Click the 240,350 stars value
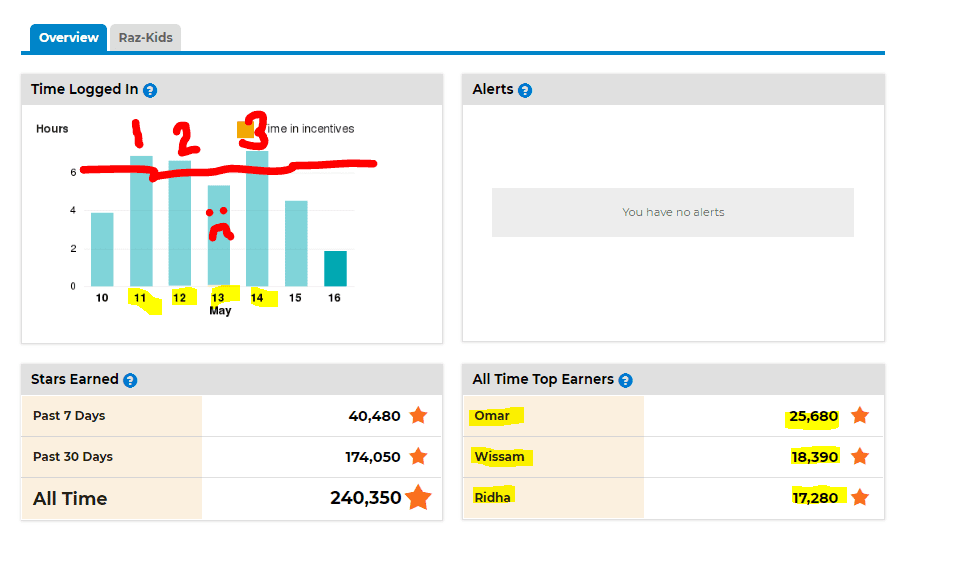965x575 pixels. coord(366,497)
